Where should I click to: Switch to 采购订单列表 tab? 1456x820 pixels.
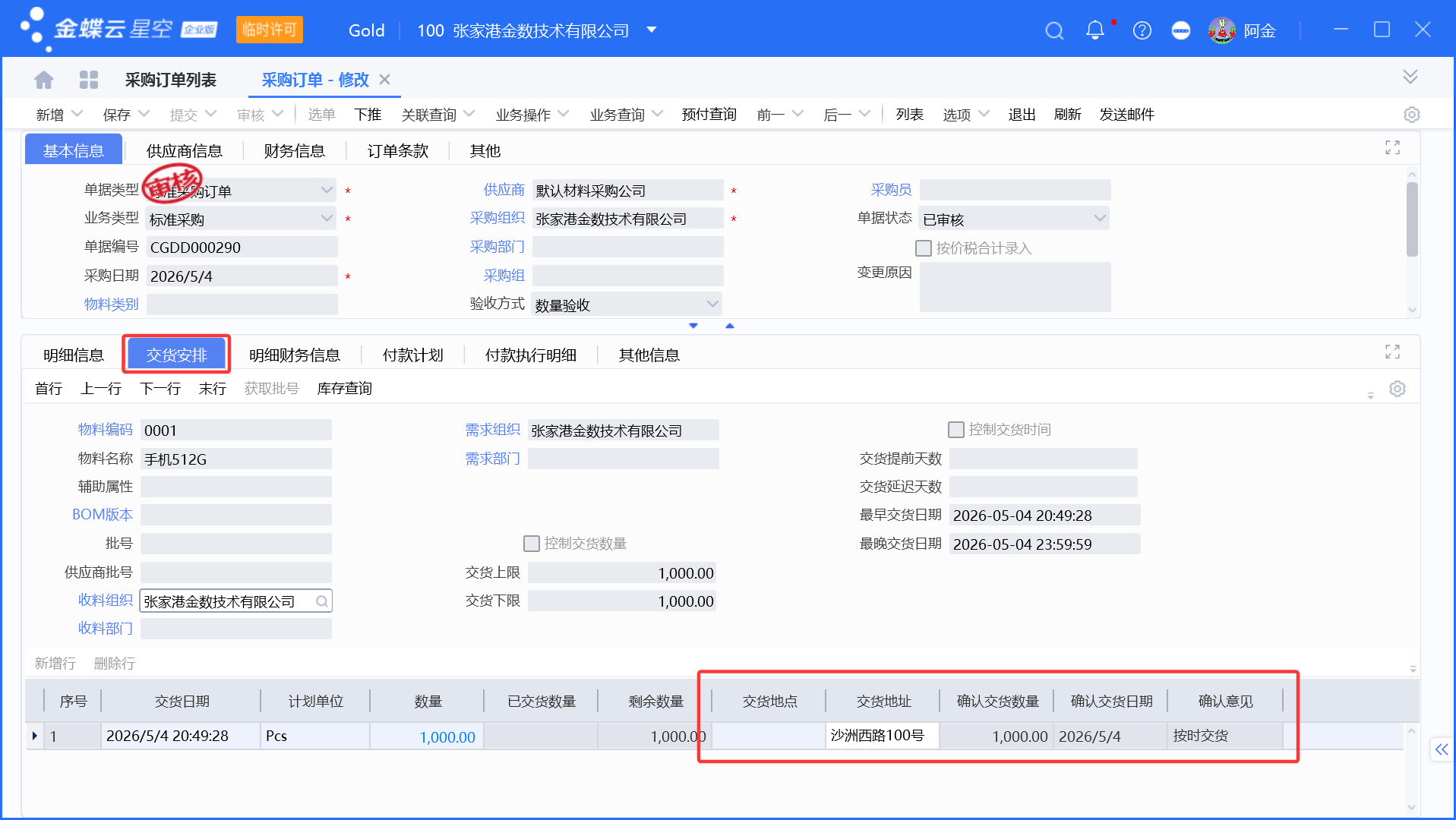pos(171,80)
